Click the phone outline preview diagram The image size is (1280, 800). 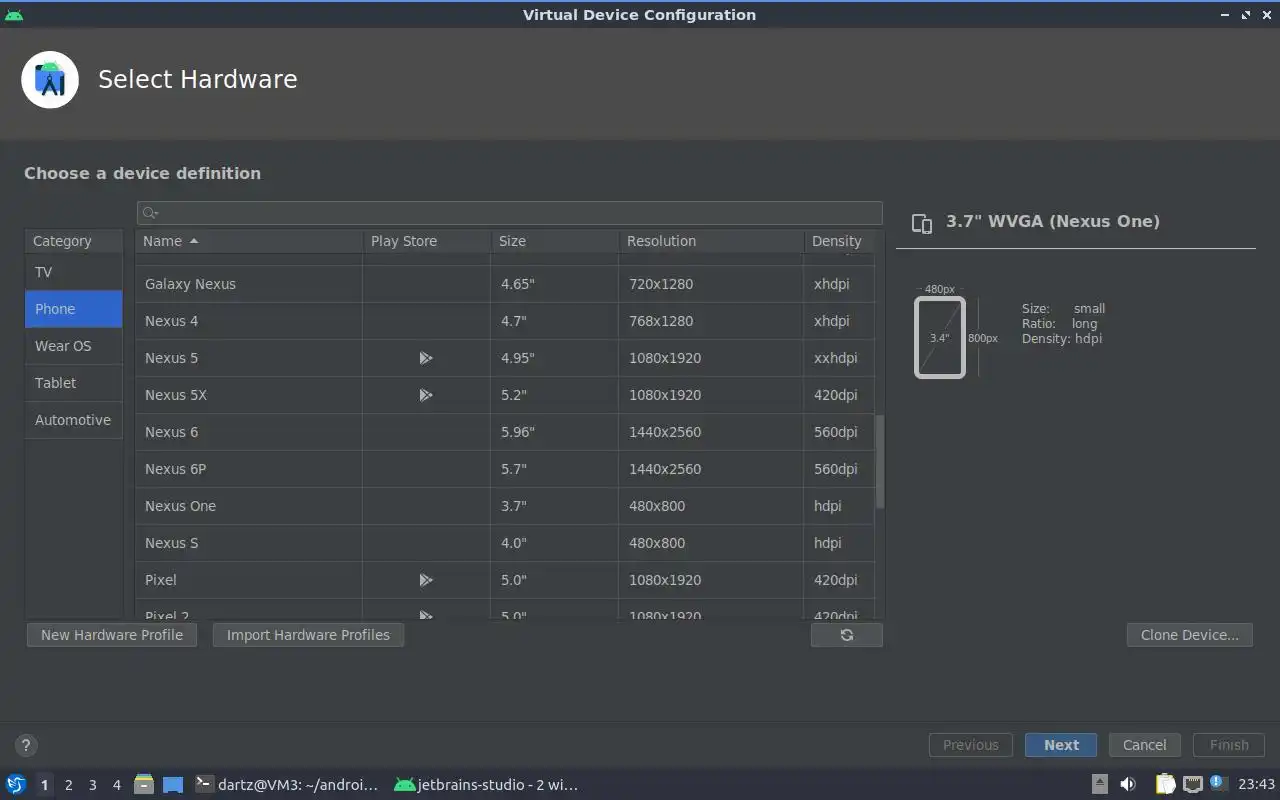(x=940, y=337)
